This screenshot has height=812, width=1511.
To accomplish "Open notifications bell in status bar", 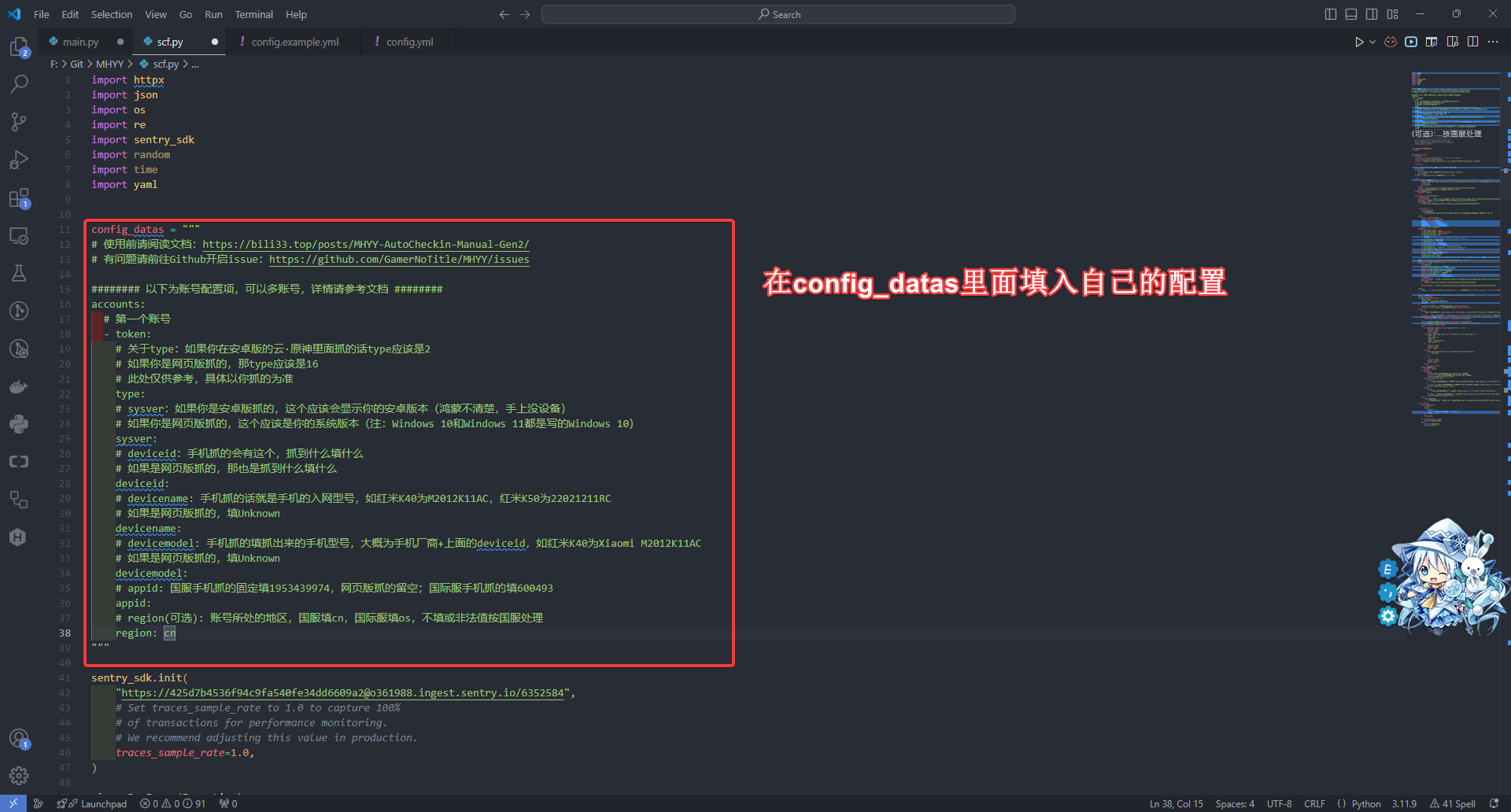I will point(1494,803).
